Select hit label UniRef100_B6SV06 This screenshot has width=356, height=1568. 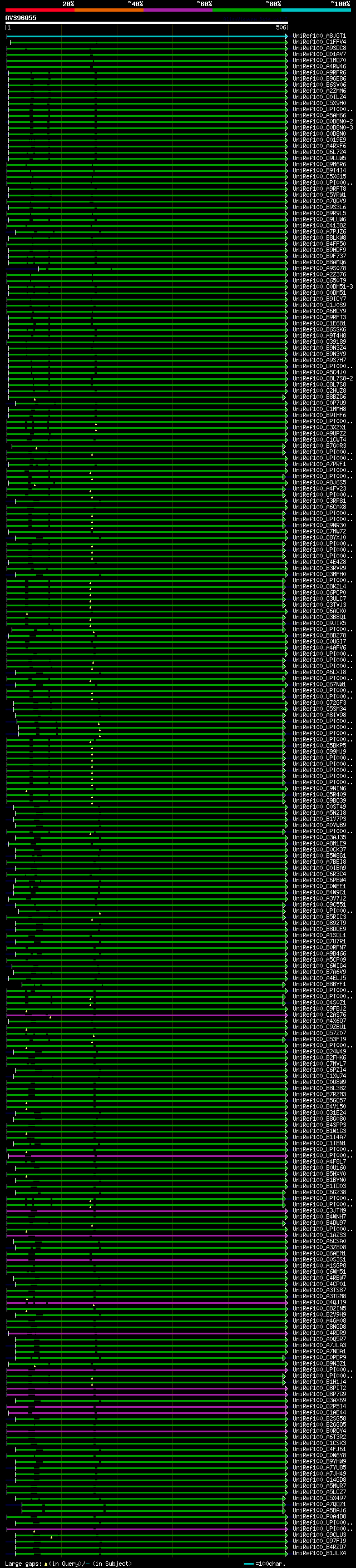(319, 85)
